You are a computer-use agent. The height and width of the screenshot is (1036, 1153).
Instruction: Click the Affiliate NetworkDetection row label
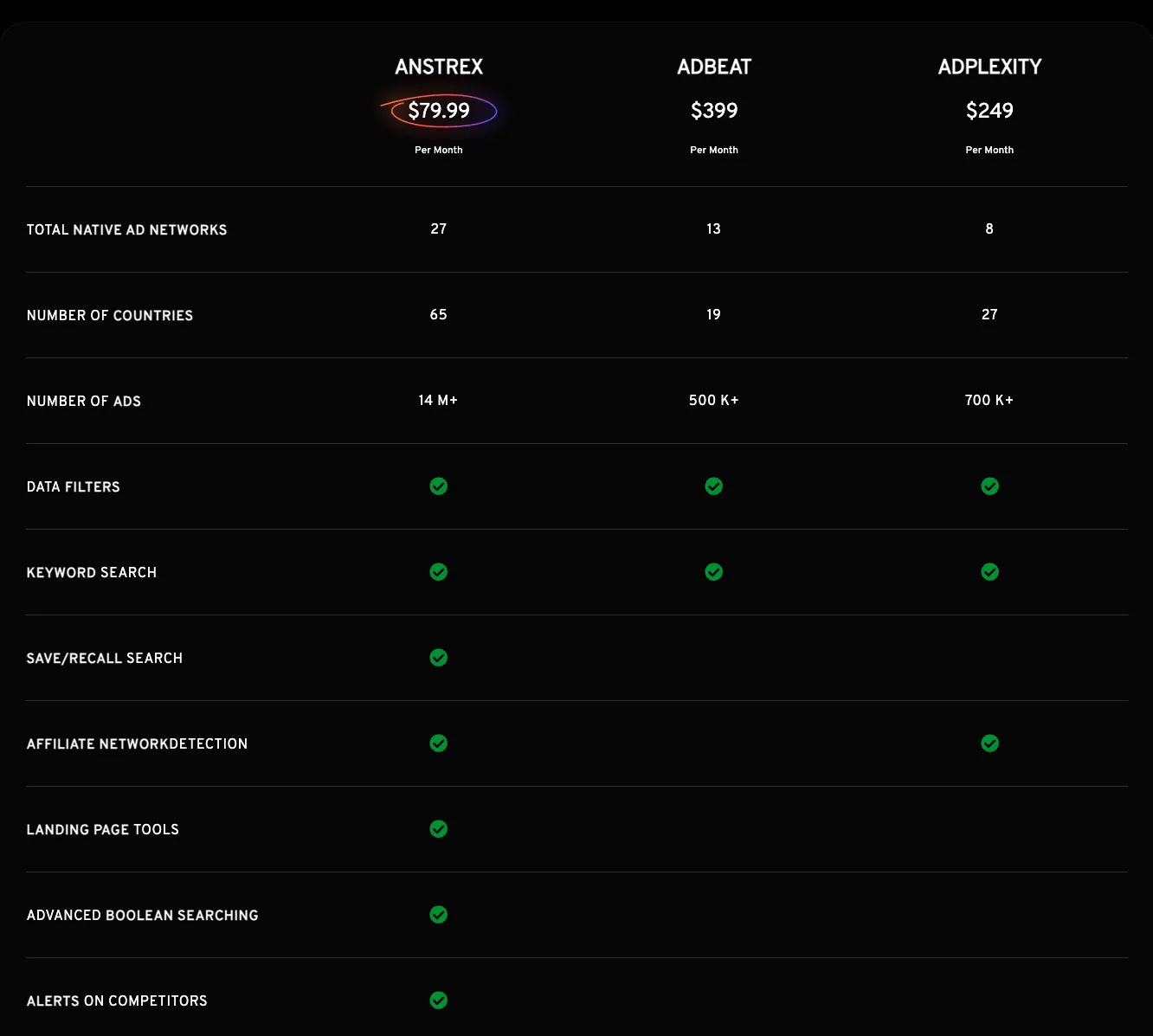138,743
